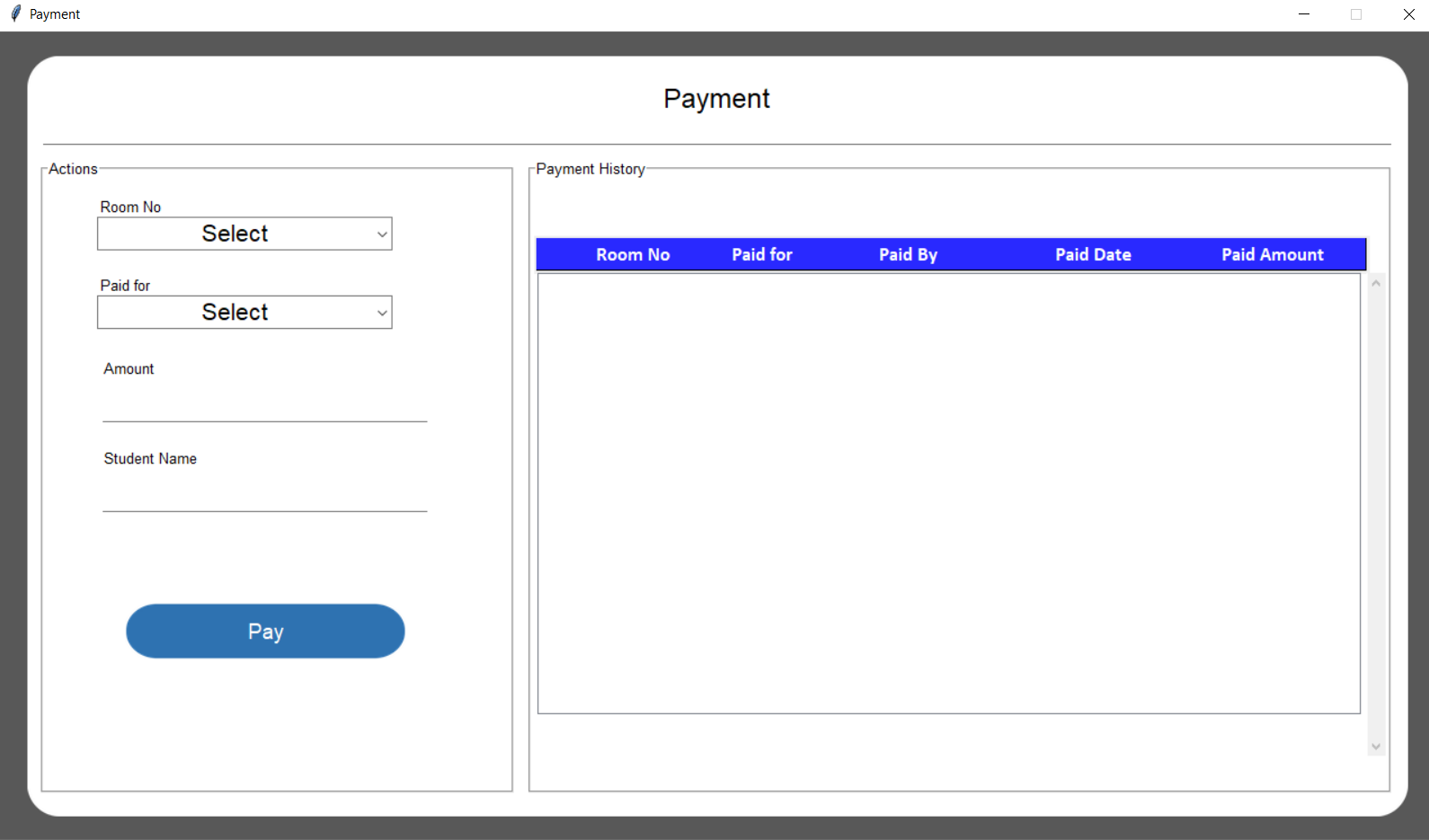Click the maximize button in title bar
This screenshot has width=1429, height=840.
point(1355,14)
